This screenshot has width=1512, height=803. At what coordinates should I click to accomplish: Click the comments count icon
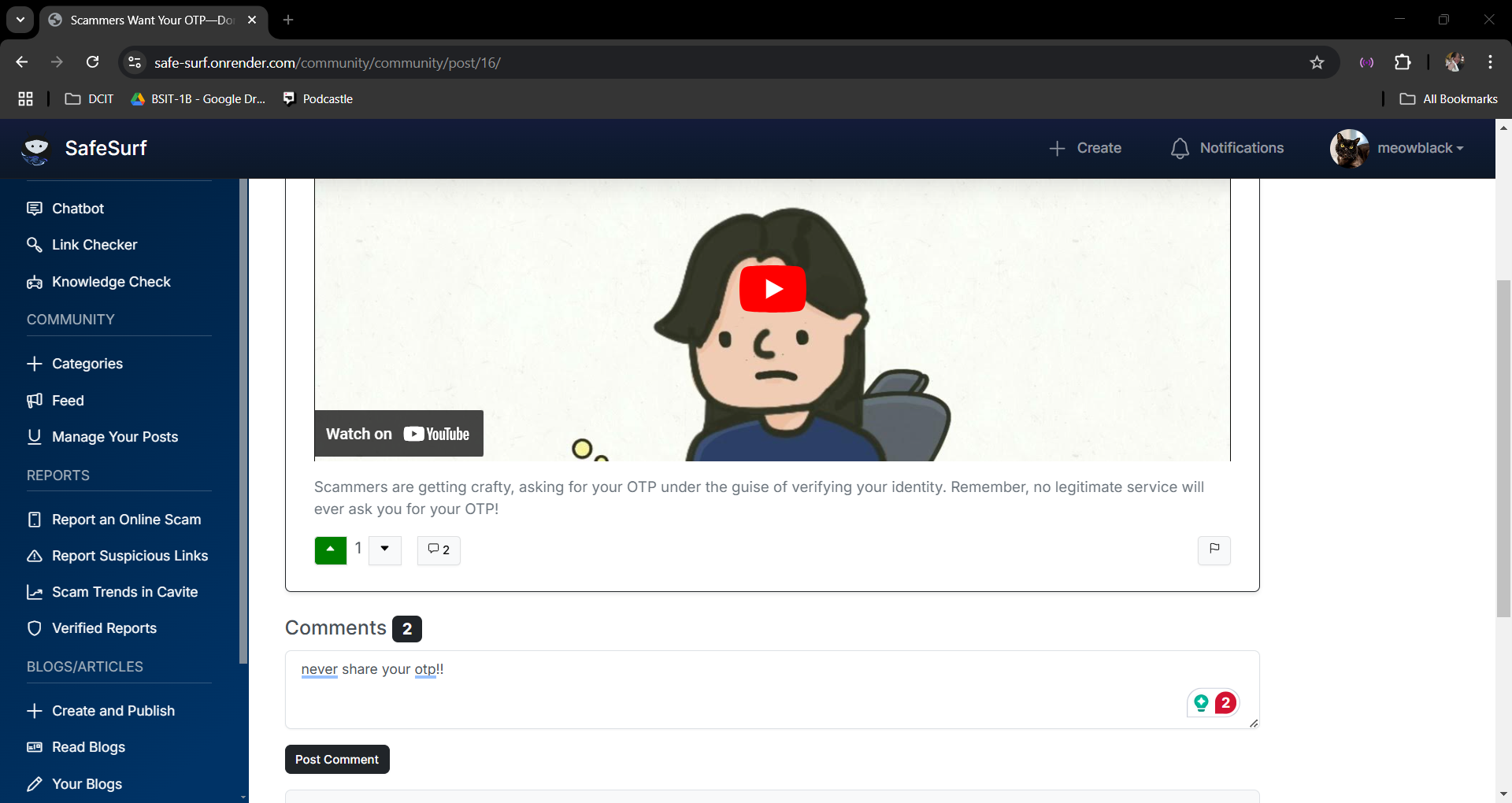click(x=439, y=550)
